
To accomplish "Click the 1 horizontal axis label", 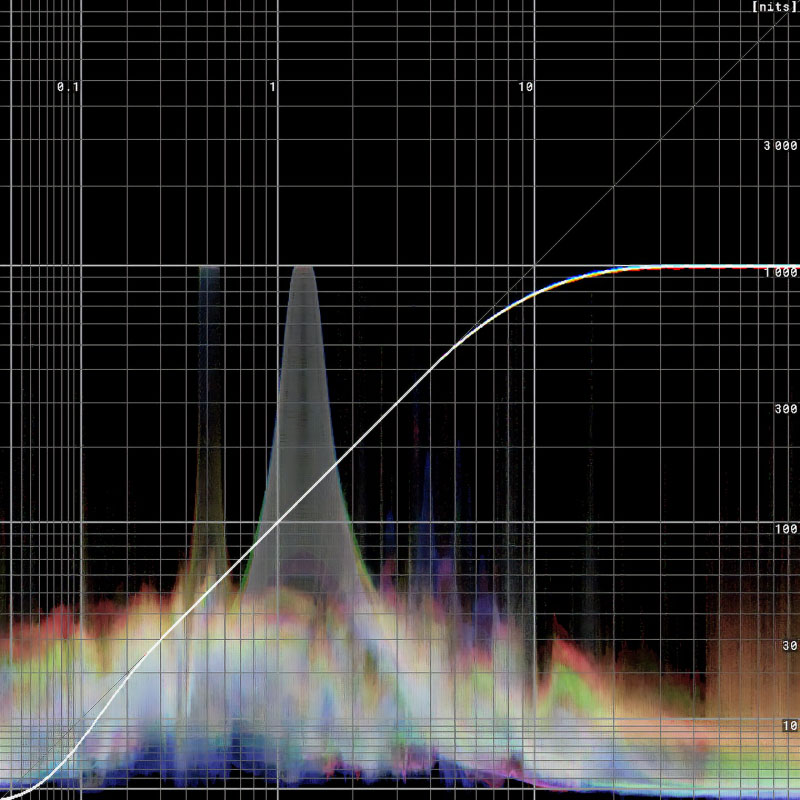I will (273, 87).
